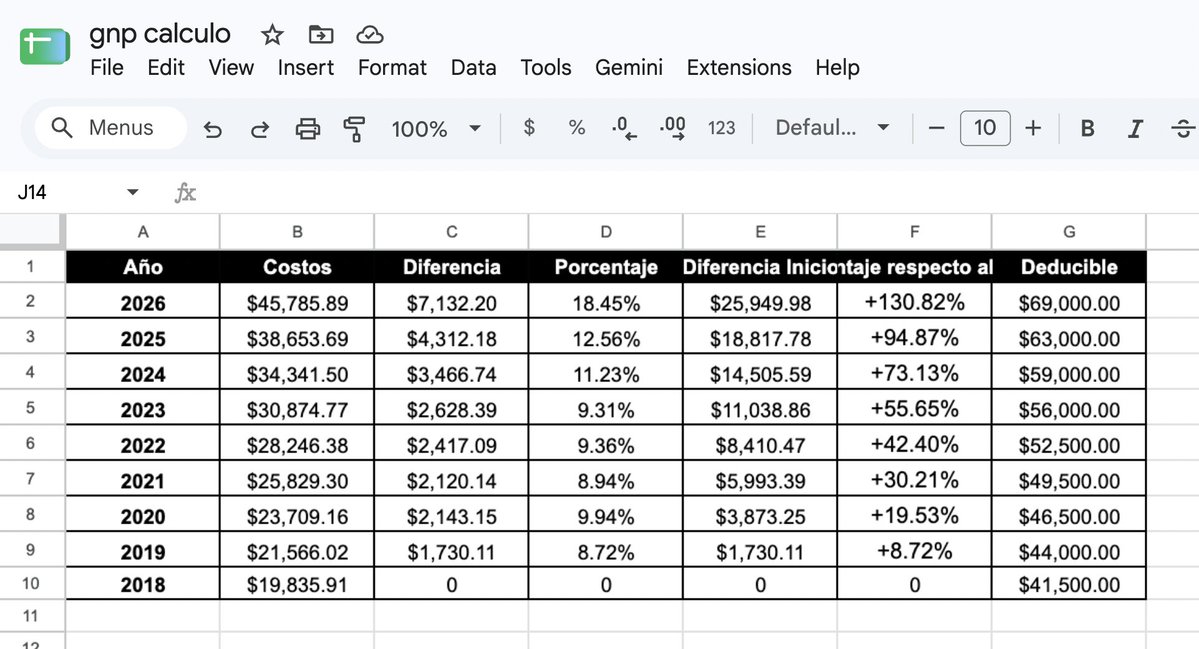This screenshot has height=649, width=1199.
Task: Open the Format menu
Action: pos(392,67)
